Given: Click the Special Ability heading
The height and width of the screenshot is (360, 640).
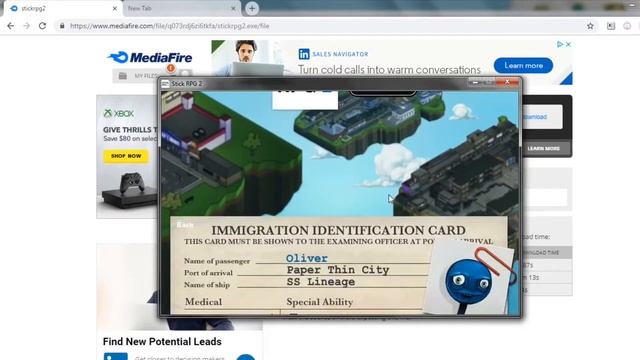Looking at the screenshot, I should click(x=320, y=302).
